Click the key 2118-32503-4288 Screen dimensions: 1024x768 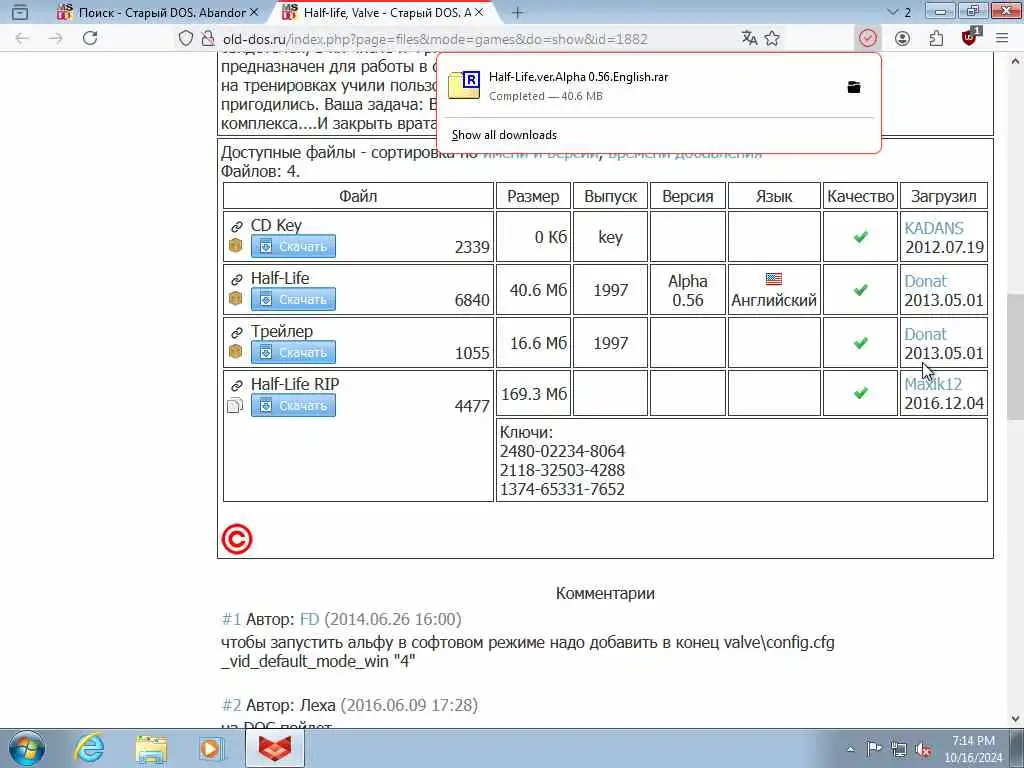pyautogui.click(x=562, y=470)
